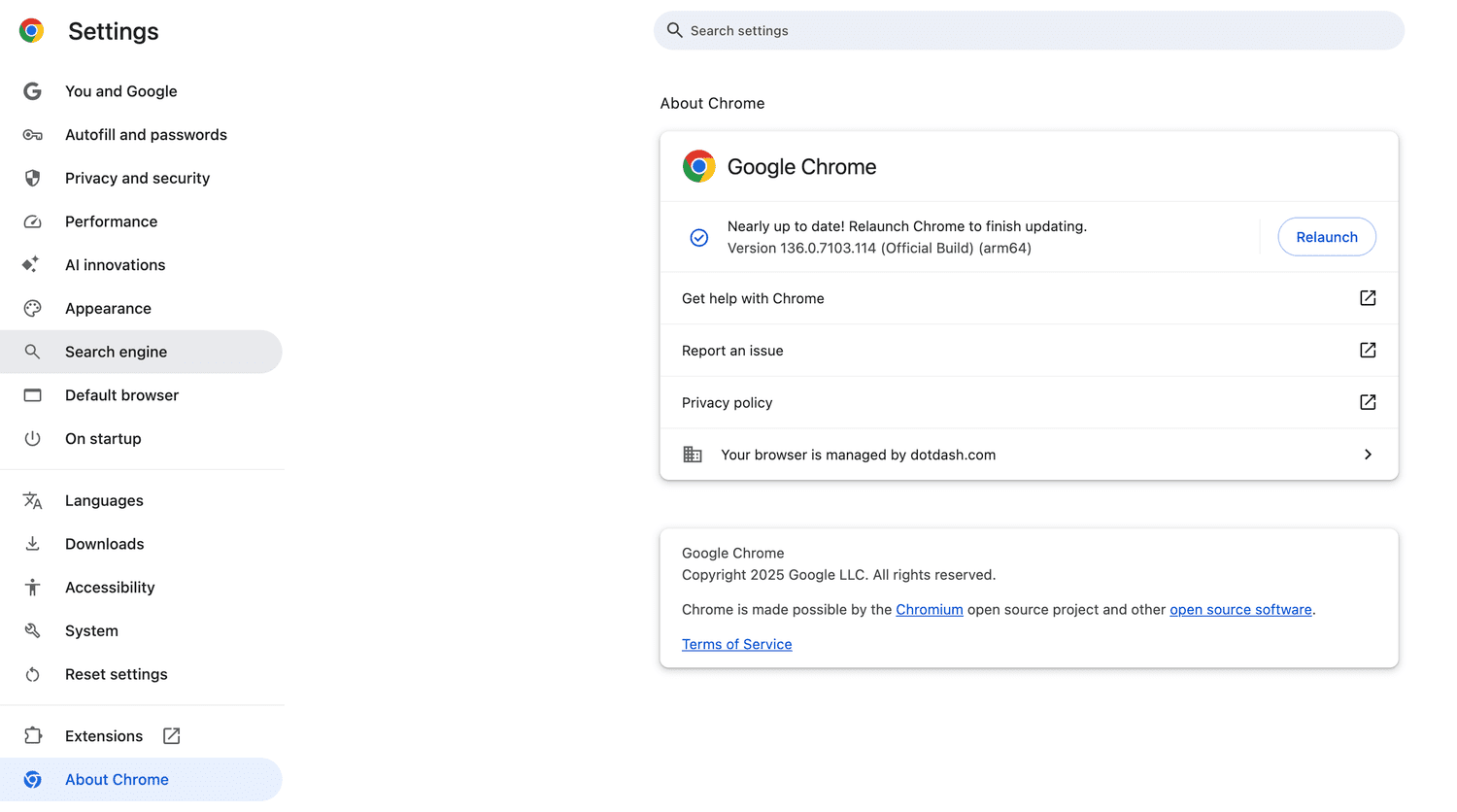Click the Languages translate icon
The image size is (1457, 812).
pyautogui.click(x=32, y=501)
